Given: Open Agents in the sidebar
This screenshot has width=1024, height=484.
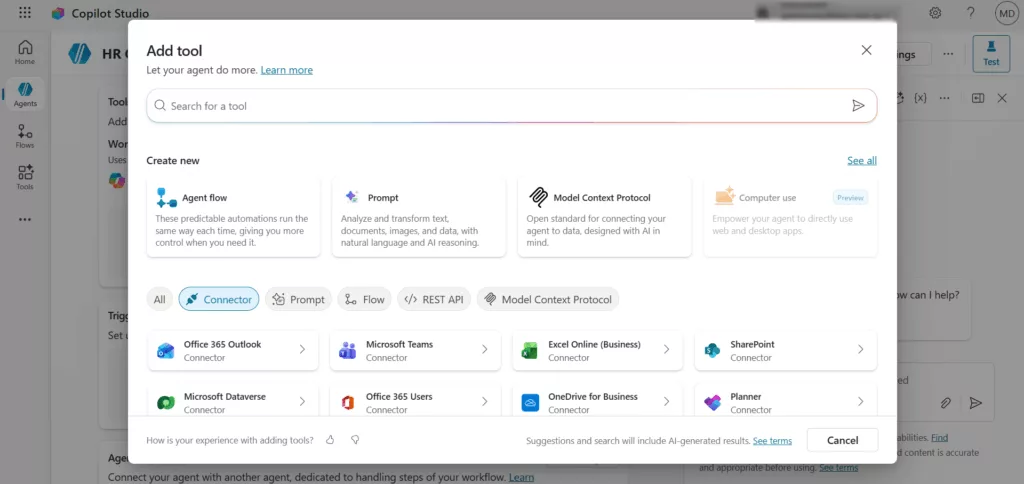Looking at the screenshot, I should [25, 94].
